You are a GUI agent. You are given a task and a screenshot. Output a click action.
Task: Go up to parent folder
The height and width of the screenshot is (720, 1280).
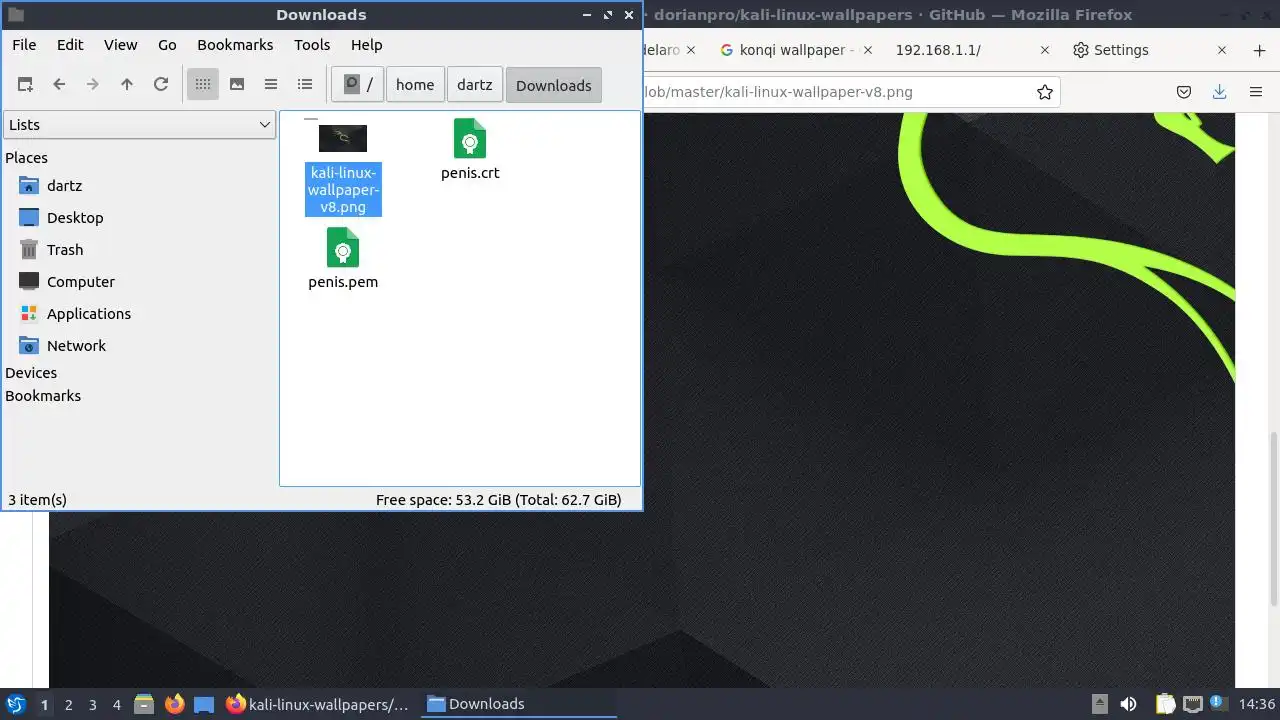(127, 85)
